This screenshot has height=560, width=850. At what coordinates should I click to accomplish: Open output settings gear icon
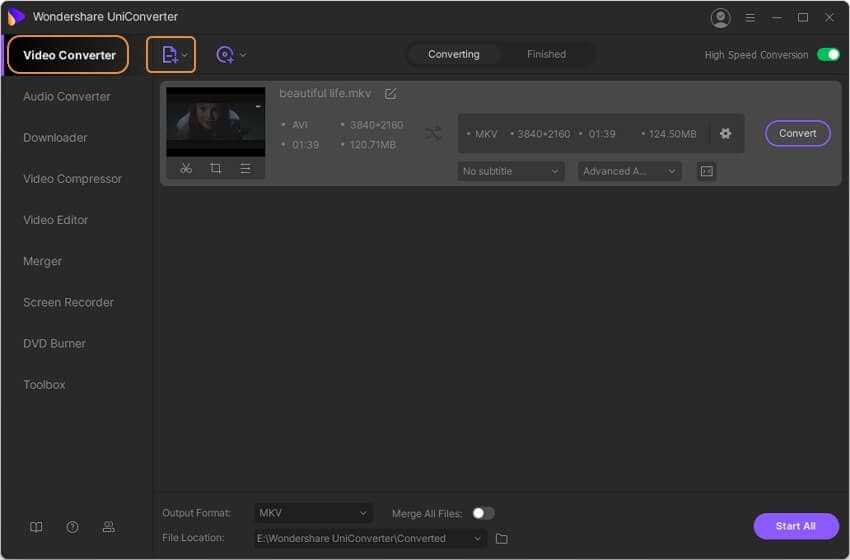point(725,133)
